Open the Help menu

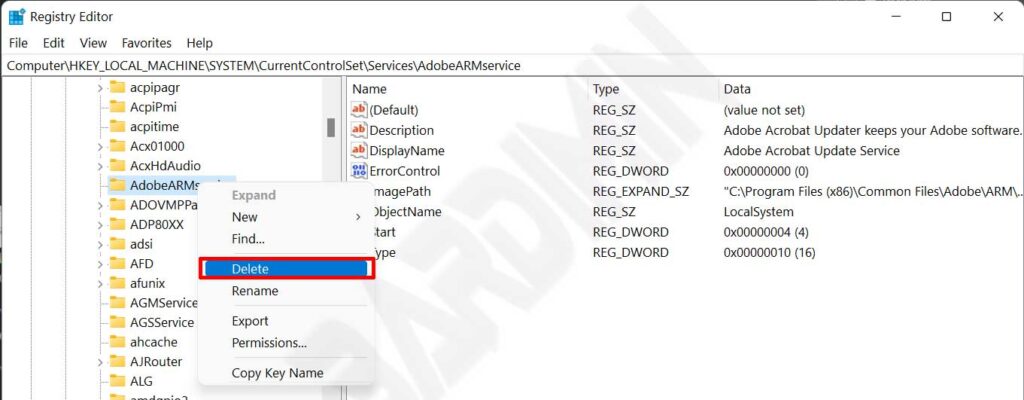199,43
